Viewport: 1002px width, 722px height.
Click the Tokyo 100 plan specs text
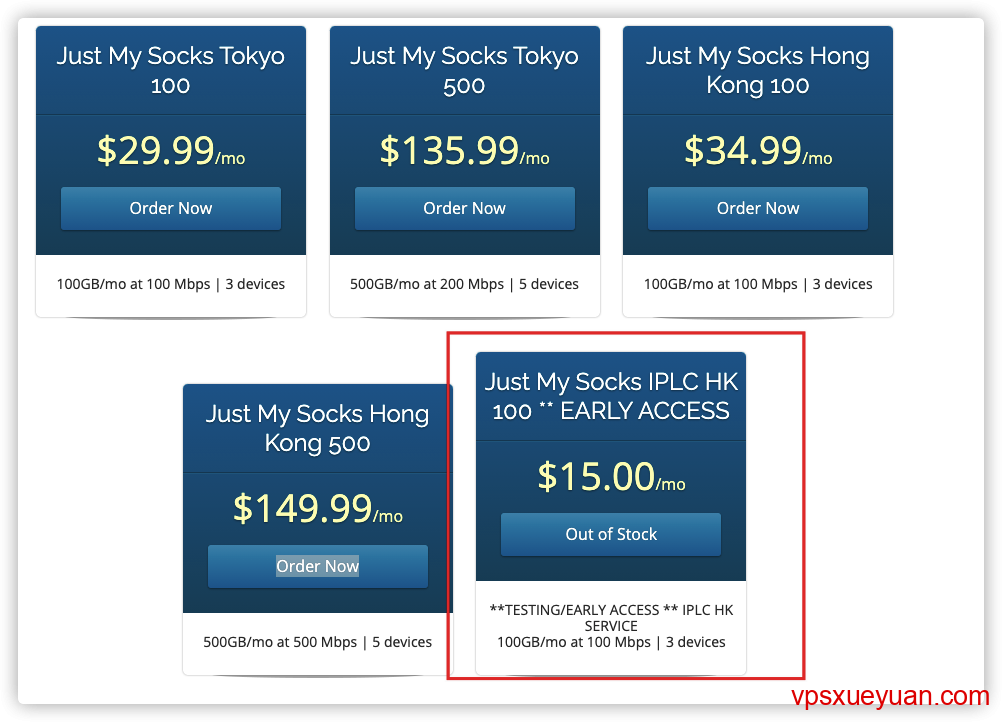click(171, 284)
